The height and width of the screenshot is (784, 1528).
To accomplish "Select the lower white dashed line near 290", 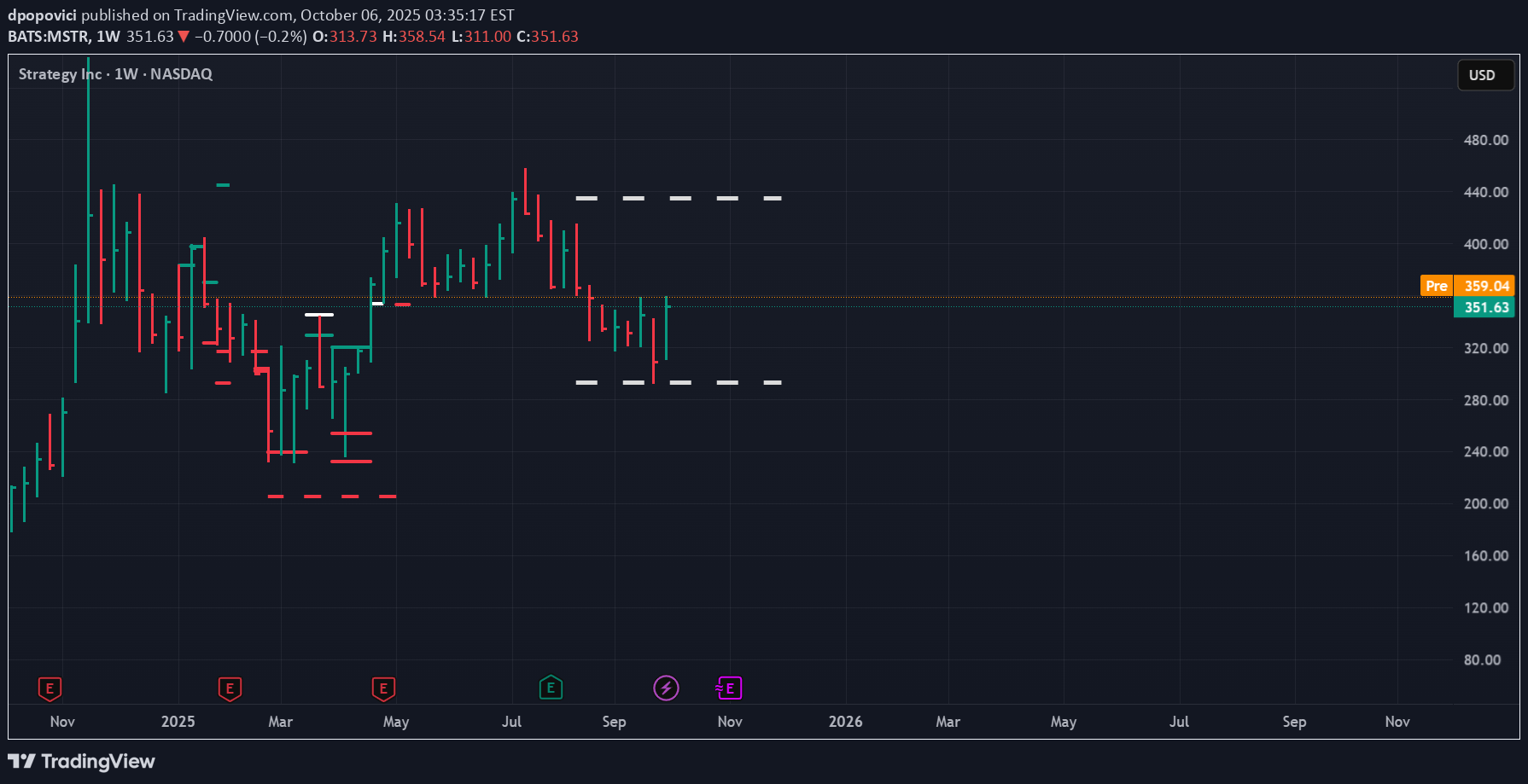I will (x=679, y=382).
